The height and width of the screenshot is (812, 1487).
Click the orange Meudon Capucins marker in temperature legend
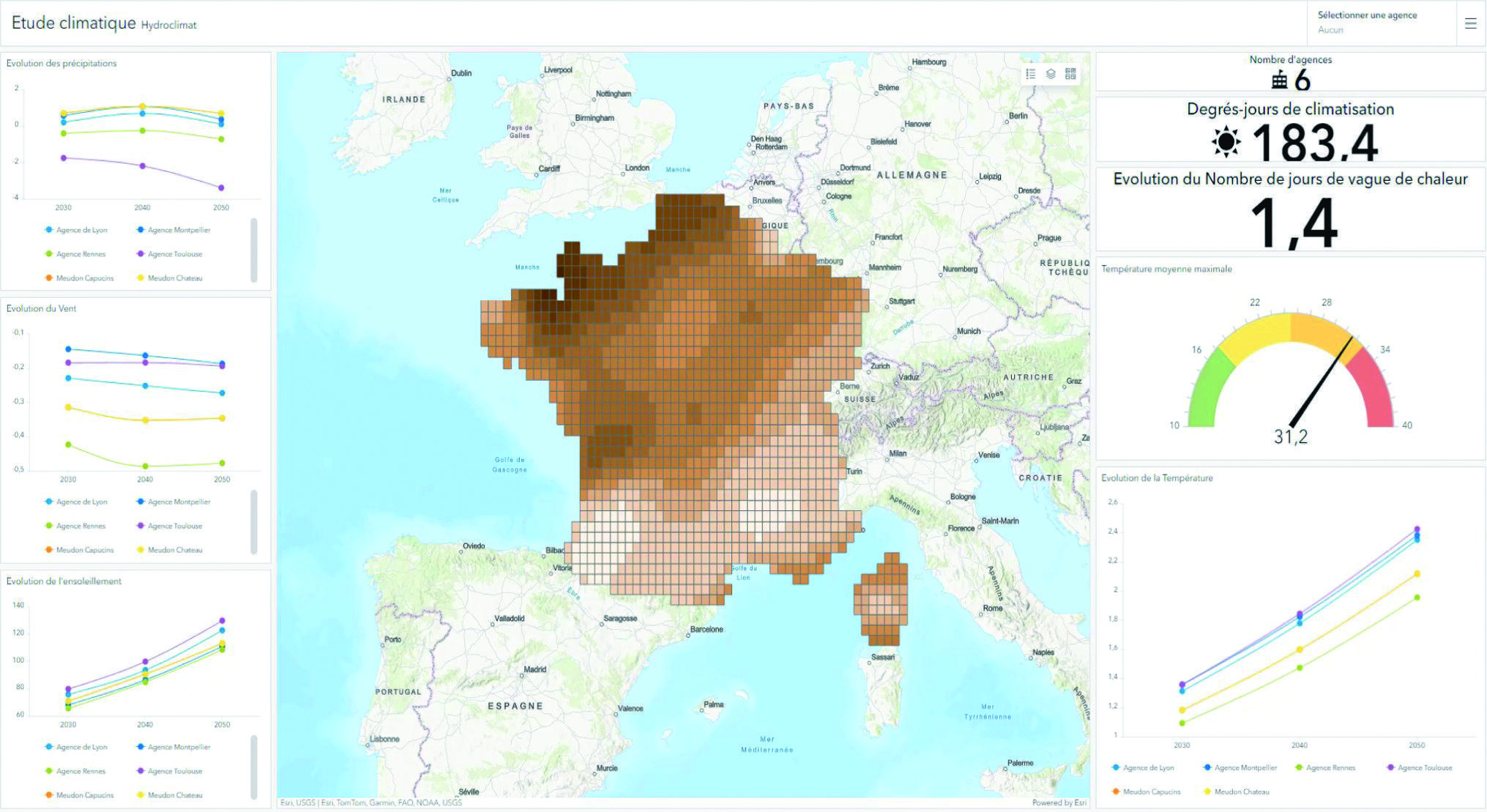pyautogui.click(x=1116, y=791)
